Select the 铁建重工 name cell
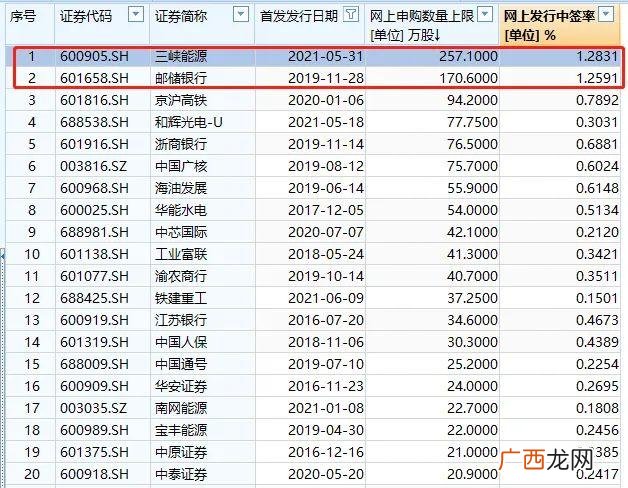This screenshot has width=628, height=488. click(x=181, y=298)
